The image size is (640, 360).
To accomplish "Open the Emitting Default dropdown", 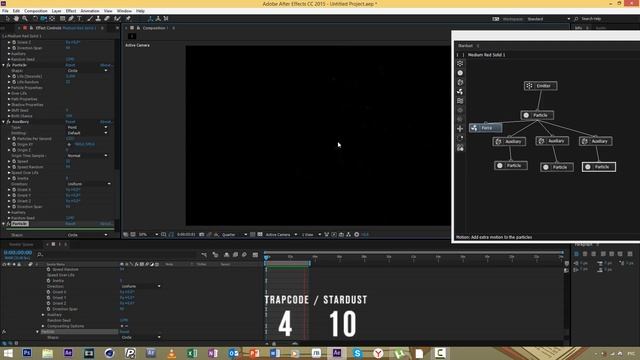I will [87, 133].
